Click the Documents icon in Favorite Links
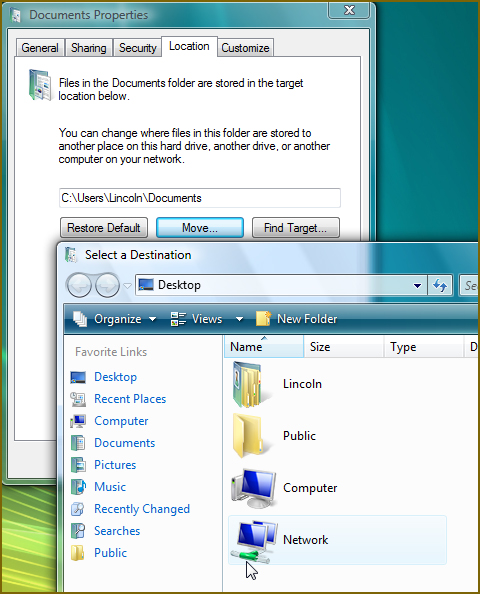The image size is (480, 594). (x=78, y=443)
